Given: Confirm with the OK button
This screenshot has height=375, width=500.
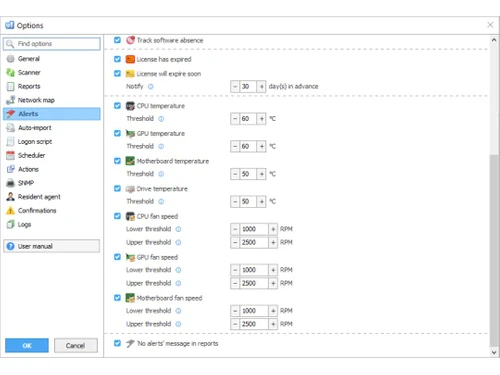Looking at the screenshot, I should click(27, 345).
